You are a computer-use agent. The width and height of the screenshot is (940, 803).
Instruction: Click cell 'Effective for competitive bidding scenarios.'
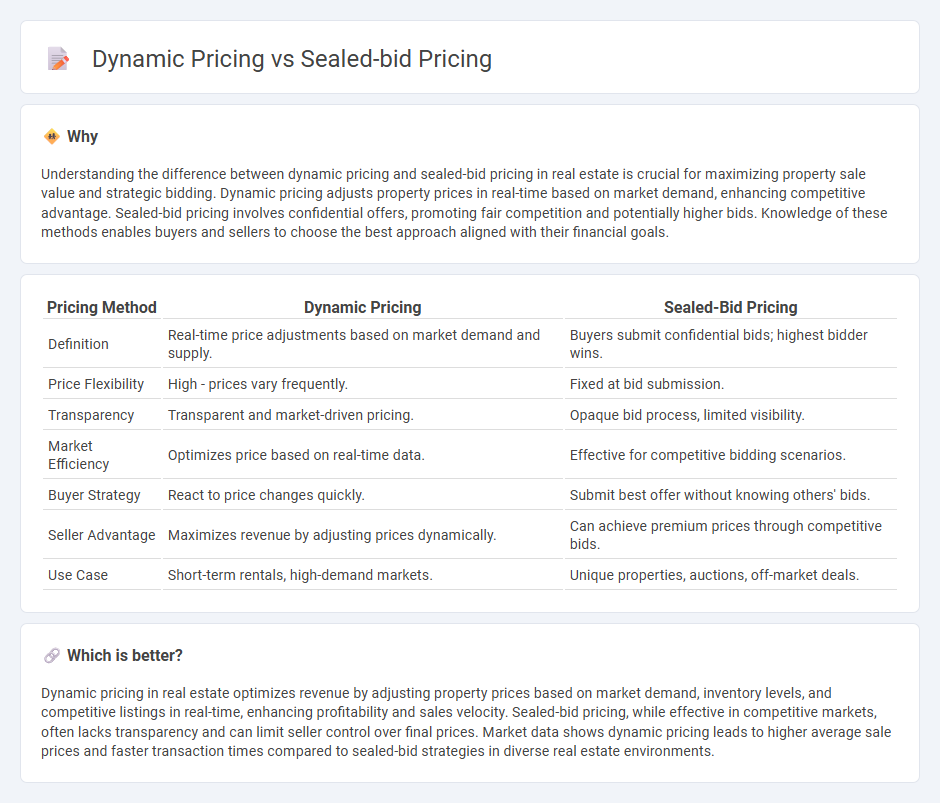coord(731,455)
